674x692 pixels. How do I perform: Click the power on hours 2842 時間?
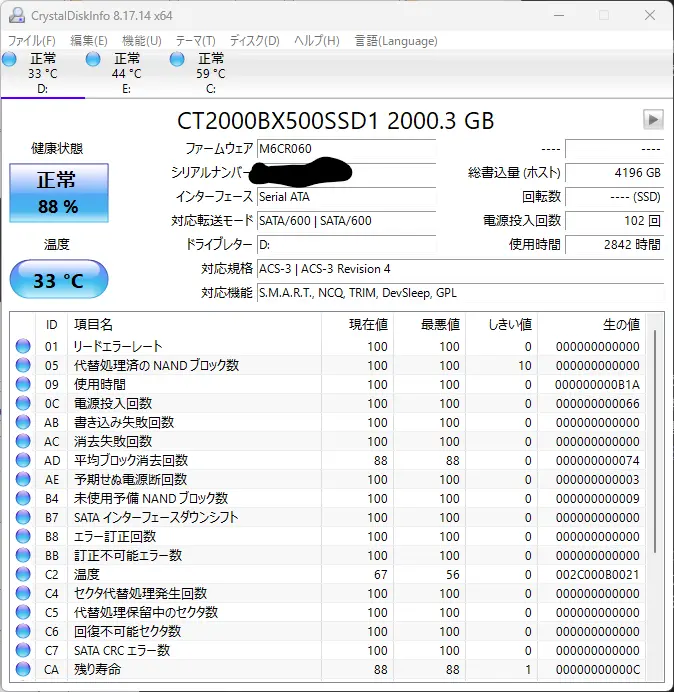(x=614, y=244)
